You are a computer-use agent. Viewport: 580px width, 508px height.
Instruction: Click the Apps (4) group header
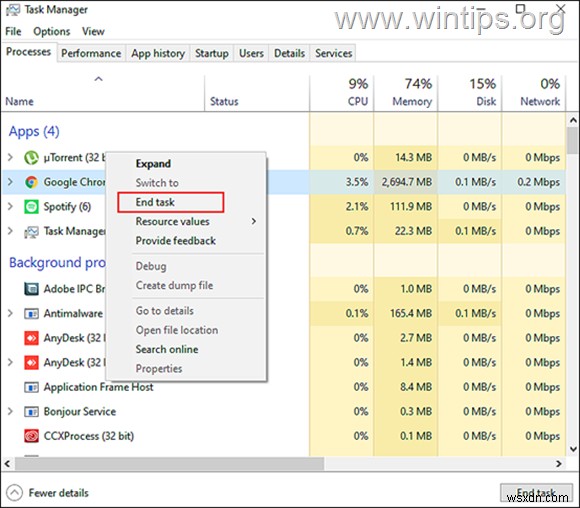click(x=34, y=132)
